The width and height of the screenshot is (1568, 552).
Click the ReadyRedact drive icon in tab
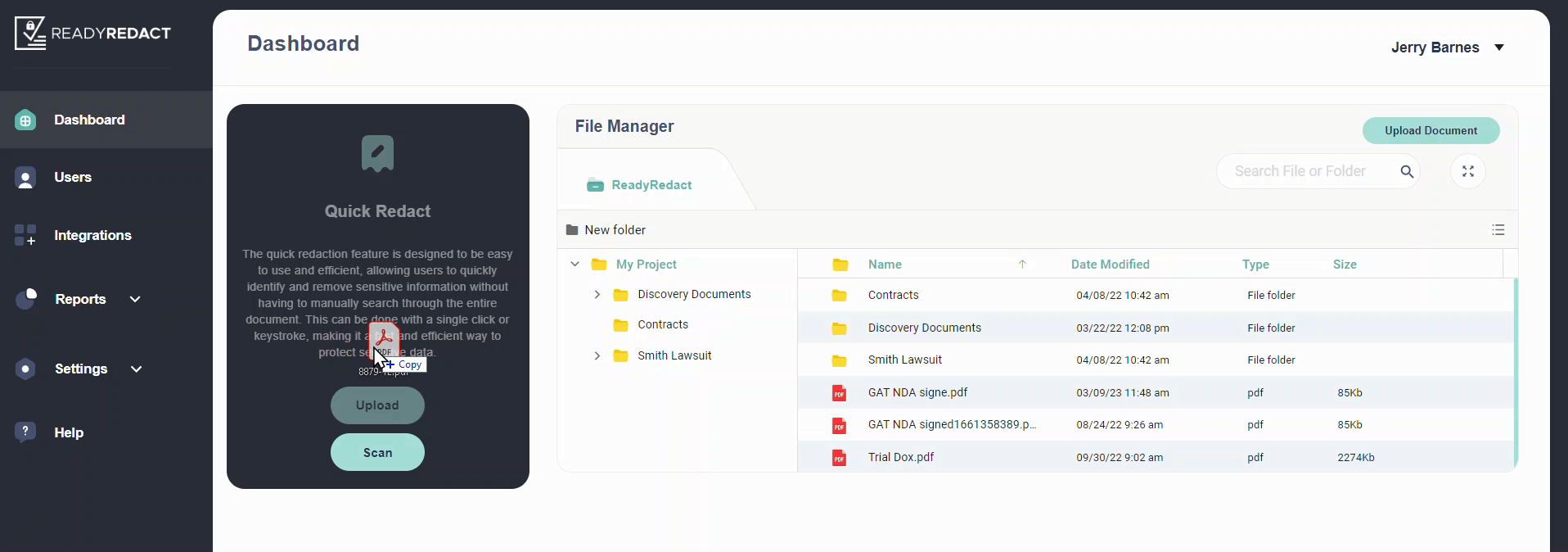[595, 185]
